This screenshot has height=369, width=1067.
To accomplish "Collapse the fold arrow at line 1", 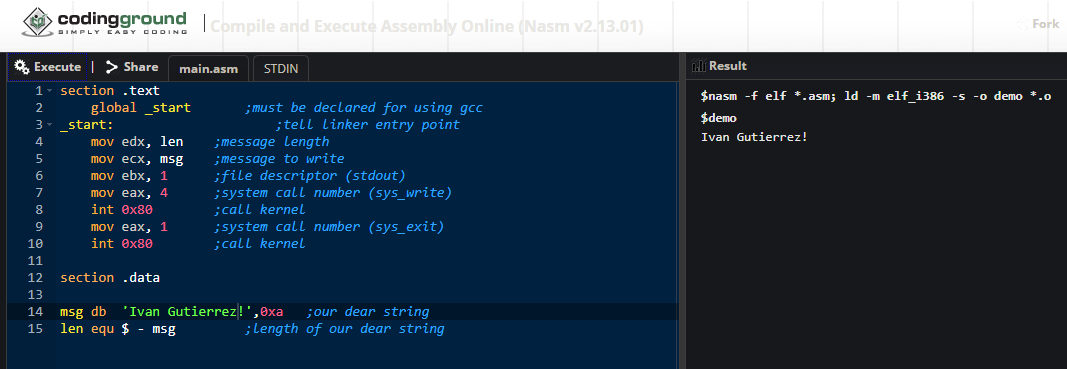I will tap(50, 91).
